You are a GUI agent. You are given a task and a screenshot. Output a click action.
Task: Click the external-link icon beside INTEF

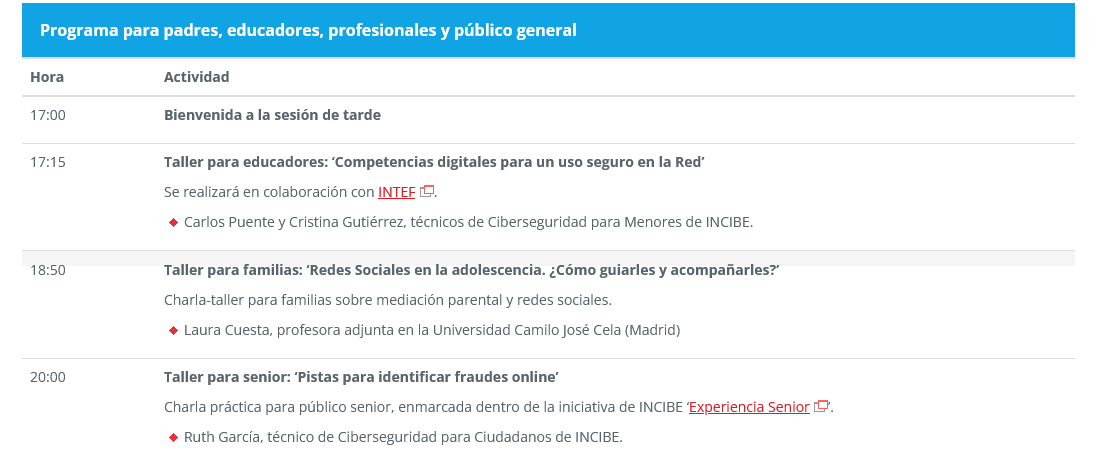(427, 192)
